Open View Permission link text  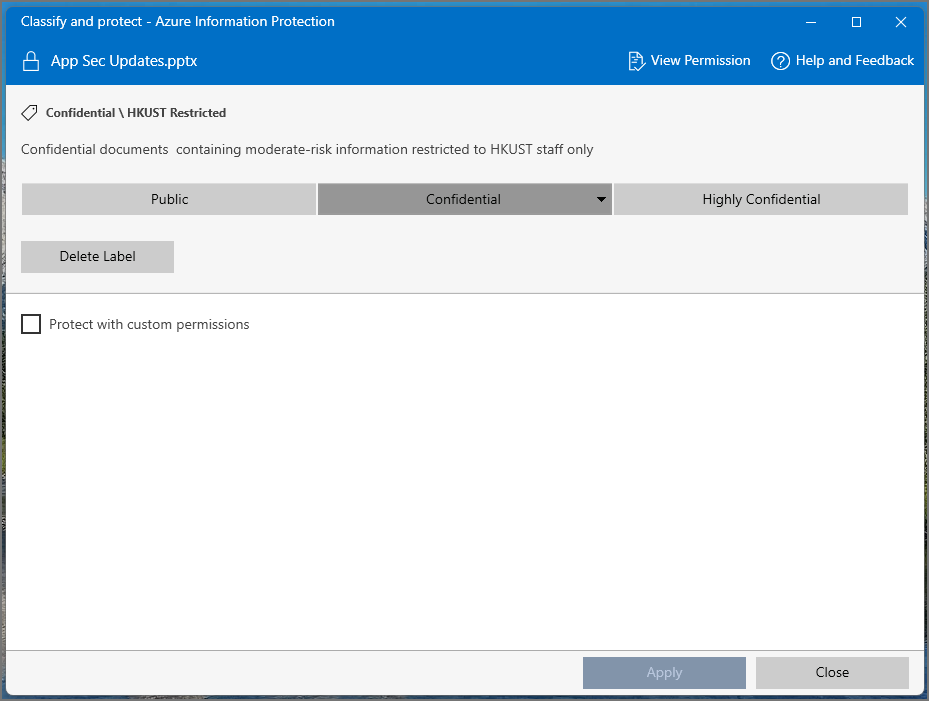700,60
